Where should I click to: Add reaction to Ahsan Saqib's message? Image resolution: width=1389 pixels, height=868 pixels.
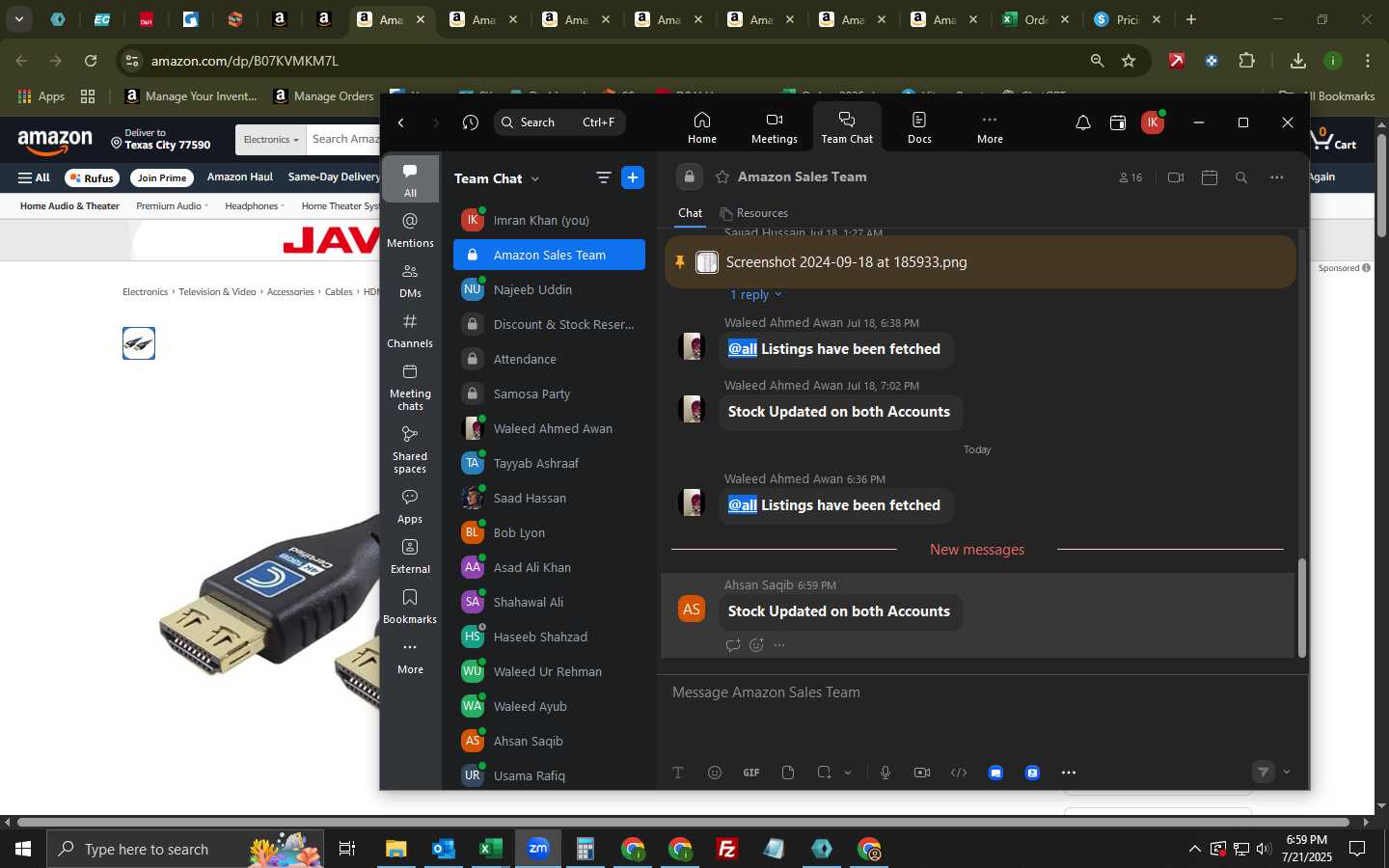click(756, 645)
